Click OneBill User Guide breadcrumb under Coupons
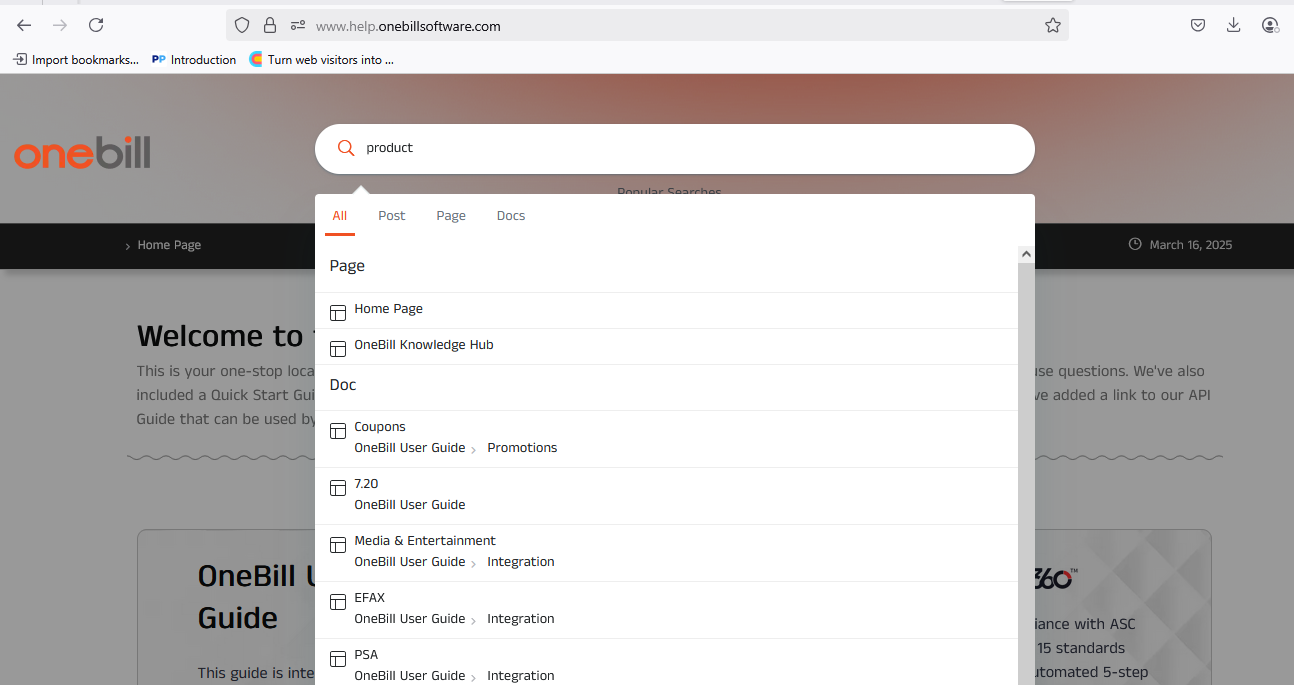 (410, 448)
